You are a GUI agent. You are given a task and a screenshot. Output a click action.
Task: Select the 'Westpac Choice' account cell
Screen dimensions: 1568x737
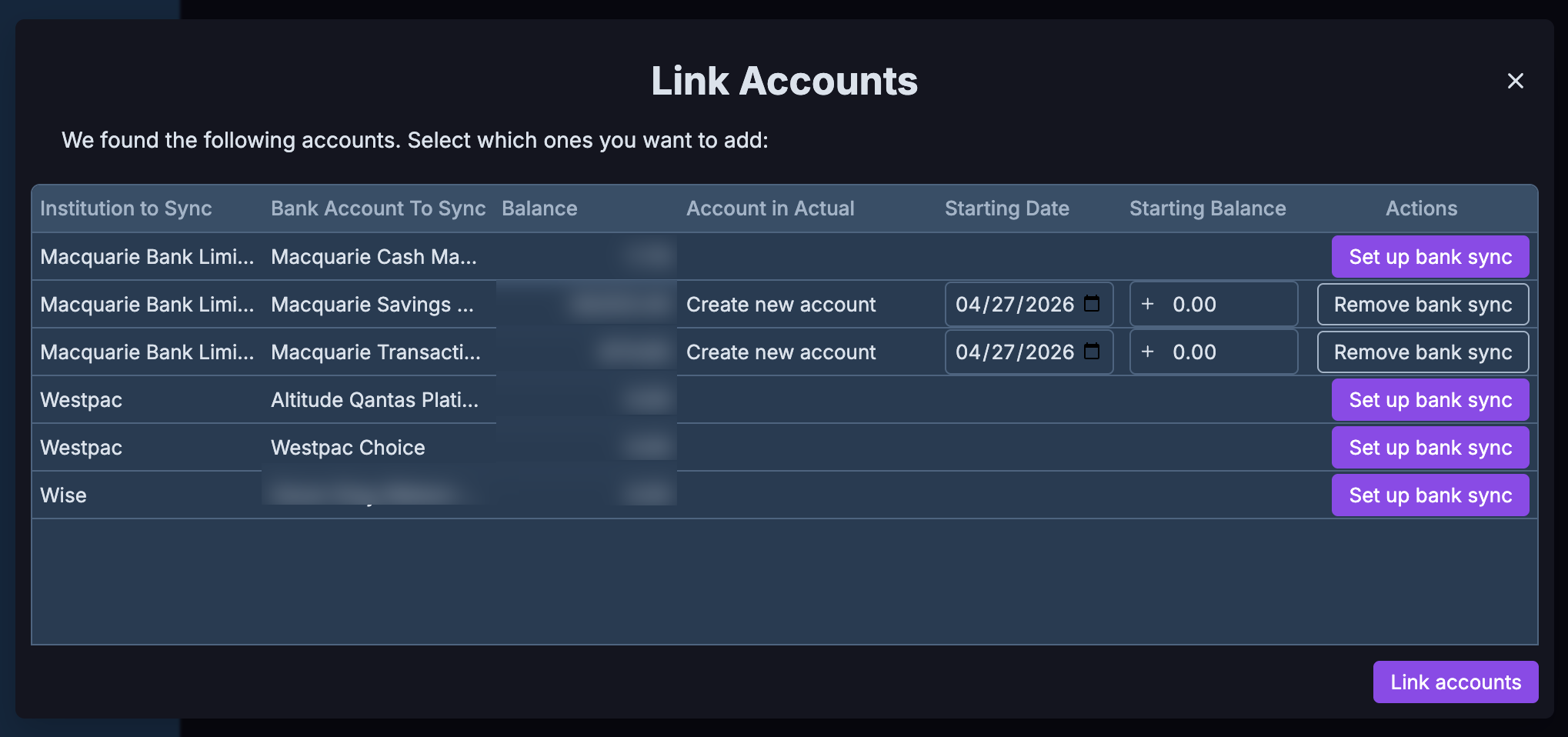348,448
